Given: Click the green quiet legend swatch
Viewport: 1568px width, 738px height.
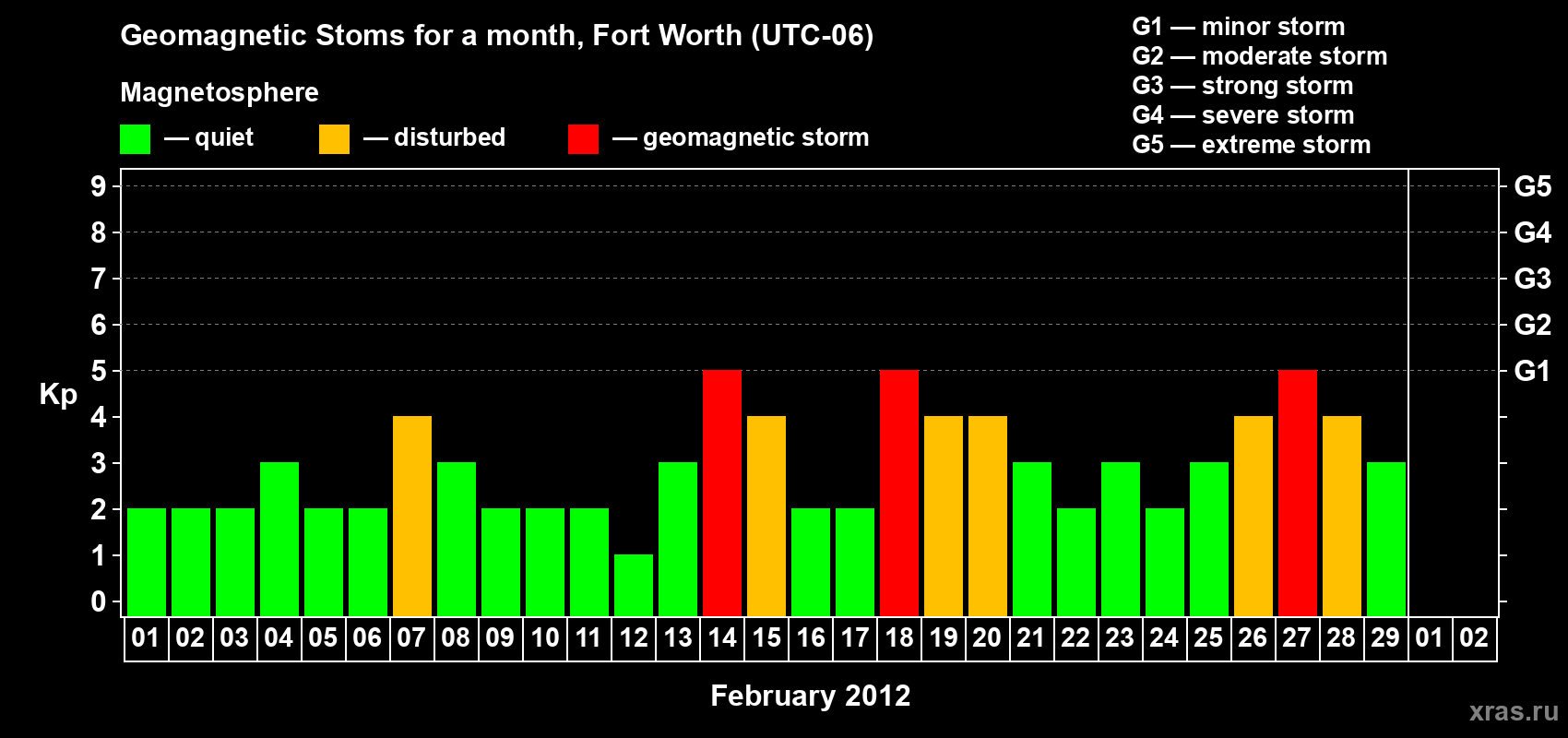Looking at the screenshot, I should 135,139.
